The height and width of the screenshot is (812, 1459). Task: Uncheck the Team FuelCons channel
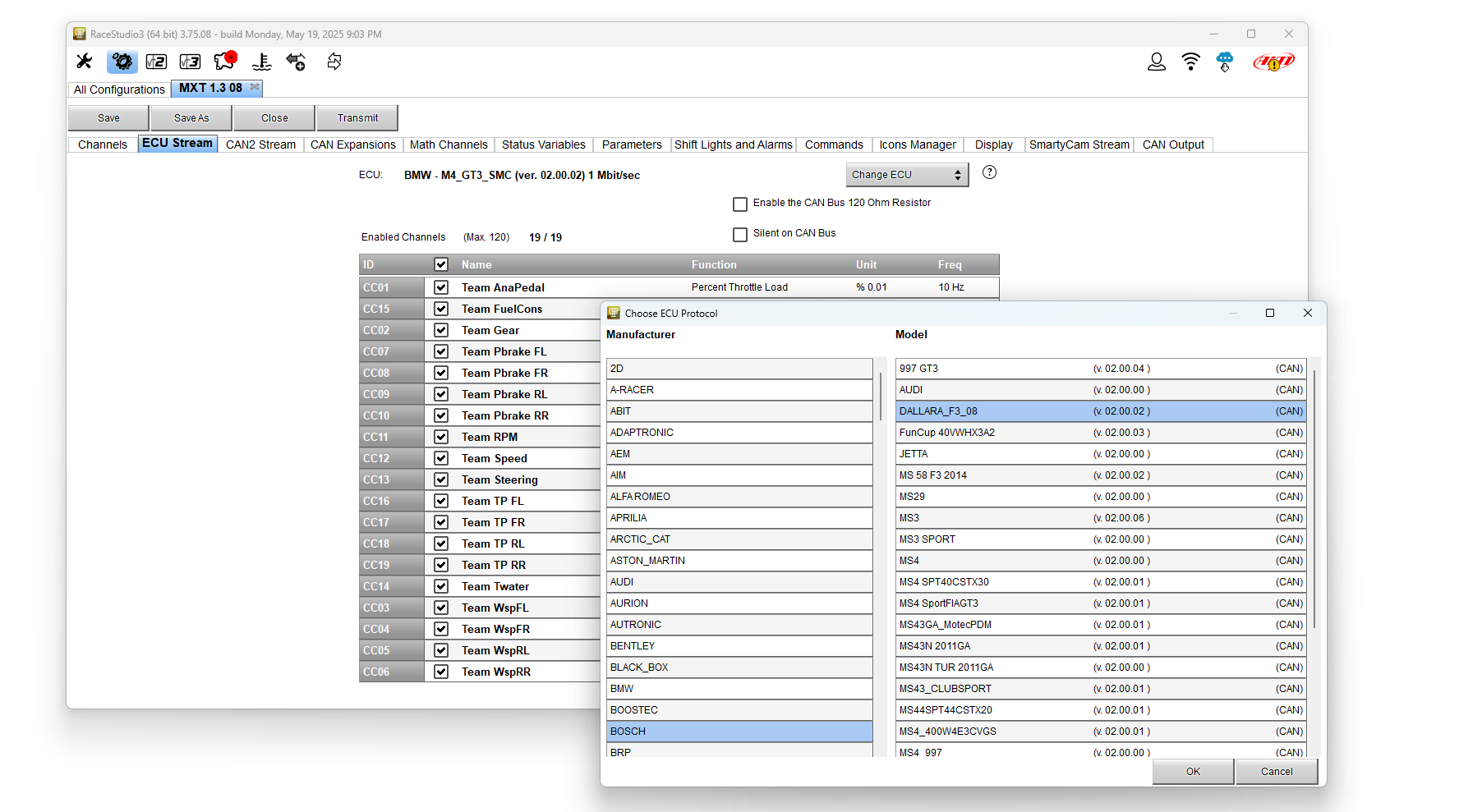[x=441, y=309]
